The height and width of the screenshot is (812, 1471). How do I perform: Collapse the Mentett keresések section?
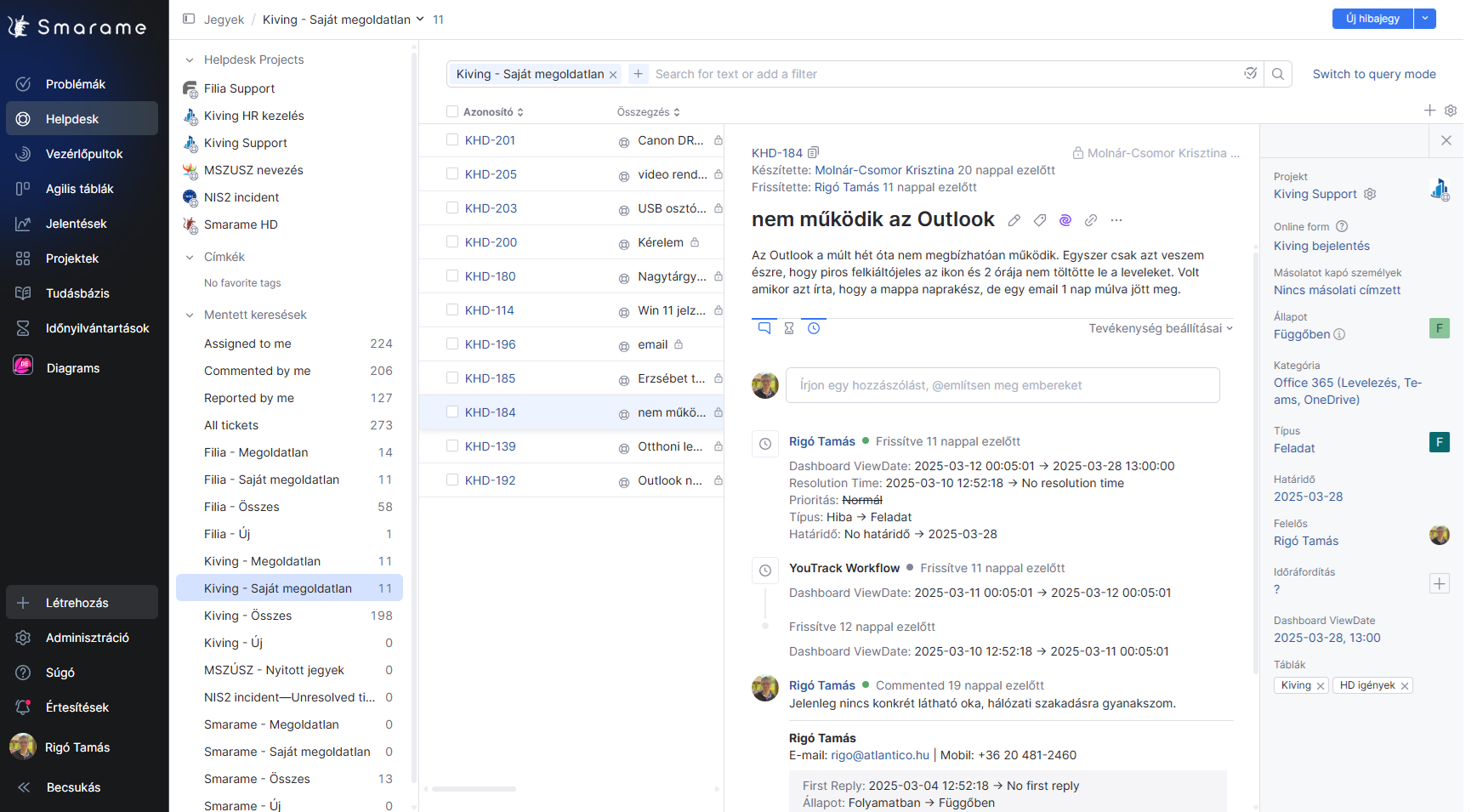point(190,315)
